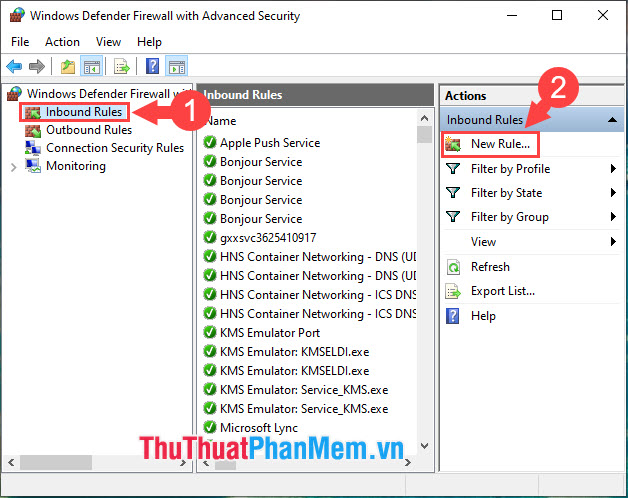Select Outbound Rules in the tree
The image size is (628, 498).
pos(89,130)
